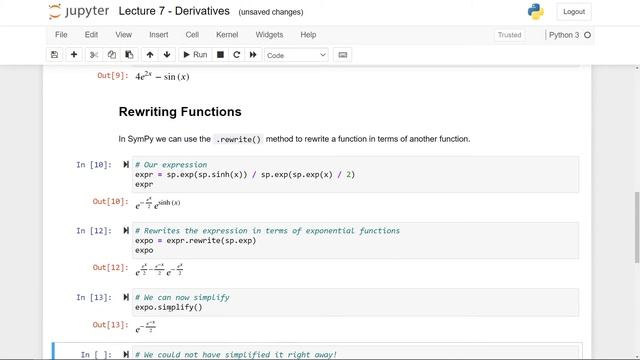Image resolution: width=640 pixels, height=360 pixels.
Task: Open the Kernel menu
Action: coord(227,35)
